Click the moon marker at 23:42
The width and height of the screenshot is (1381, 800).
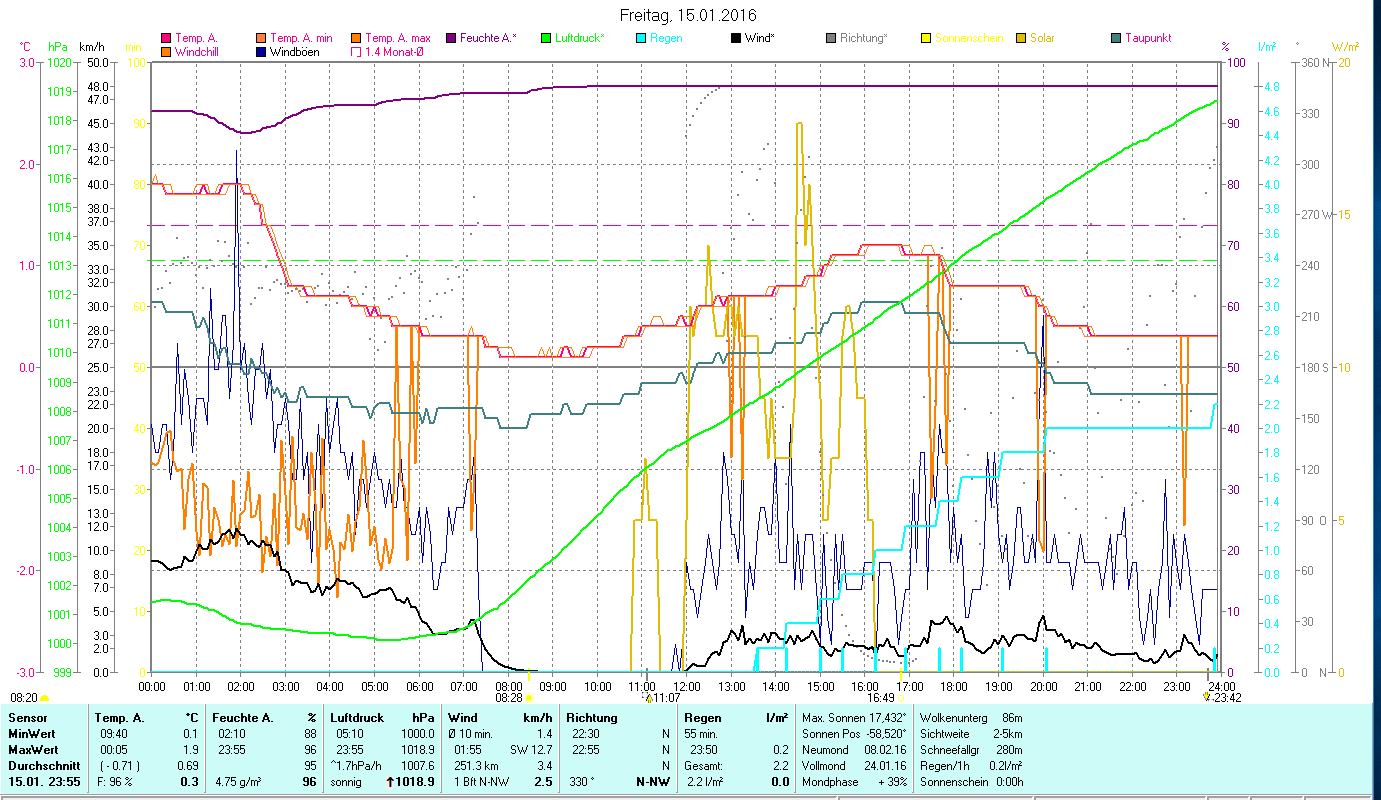1206,698
